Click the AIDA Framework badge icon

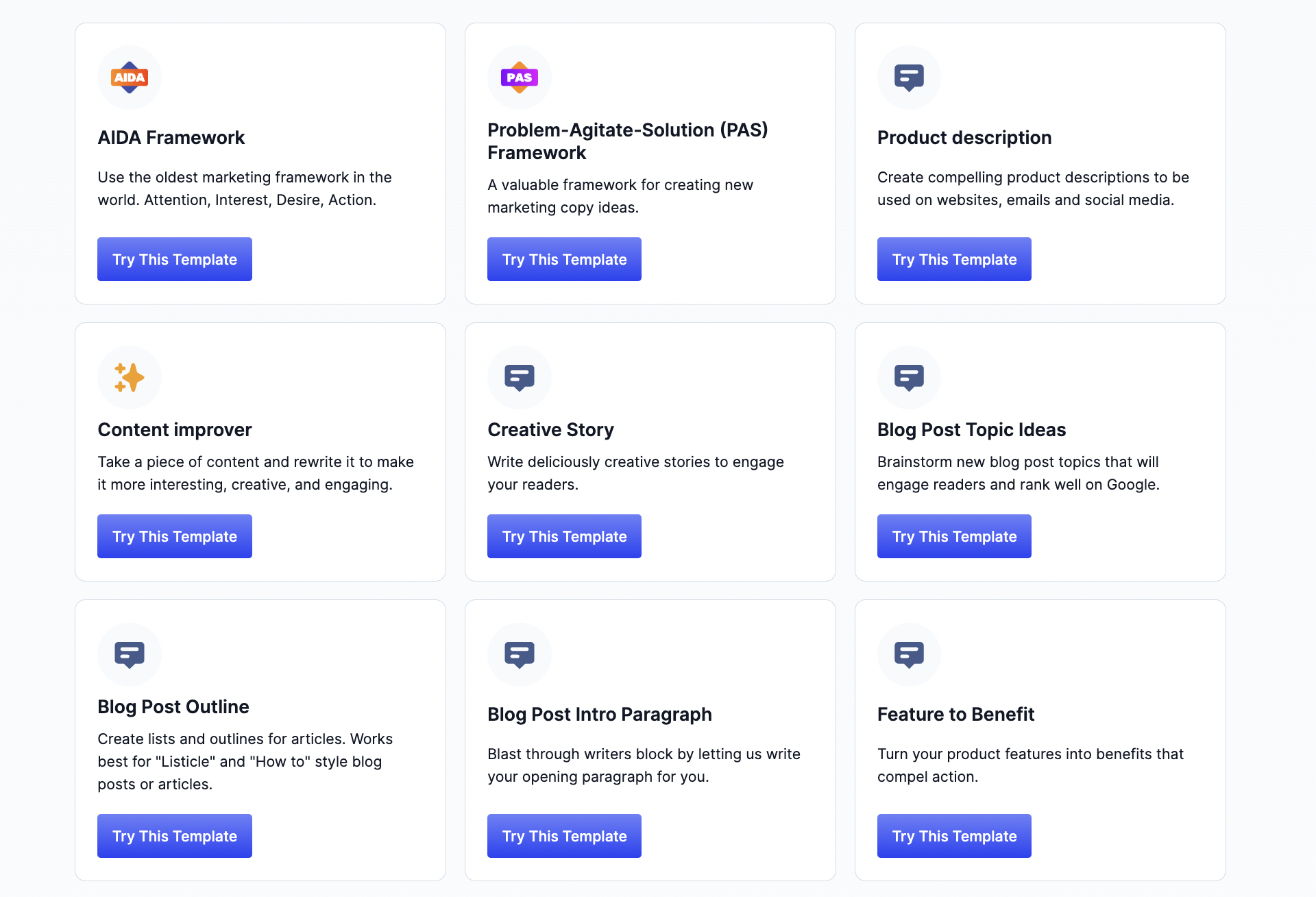(x=129, y=77)
